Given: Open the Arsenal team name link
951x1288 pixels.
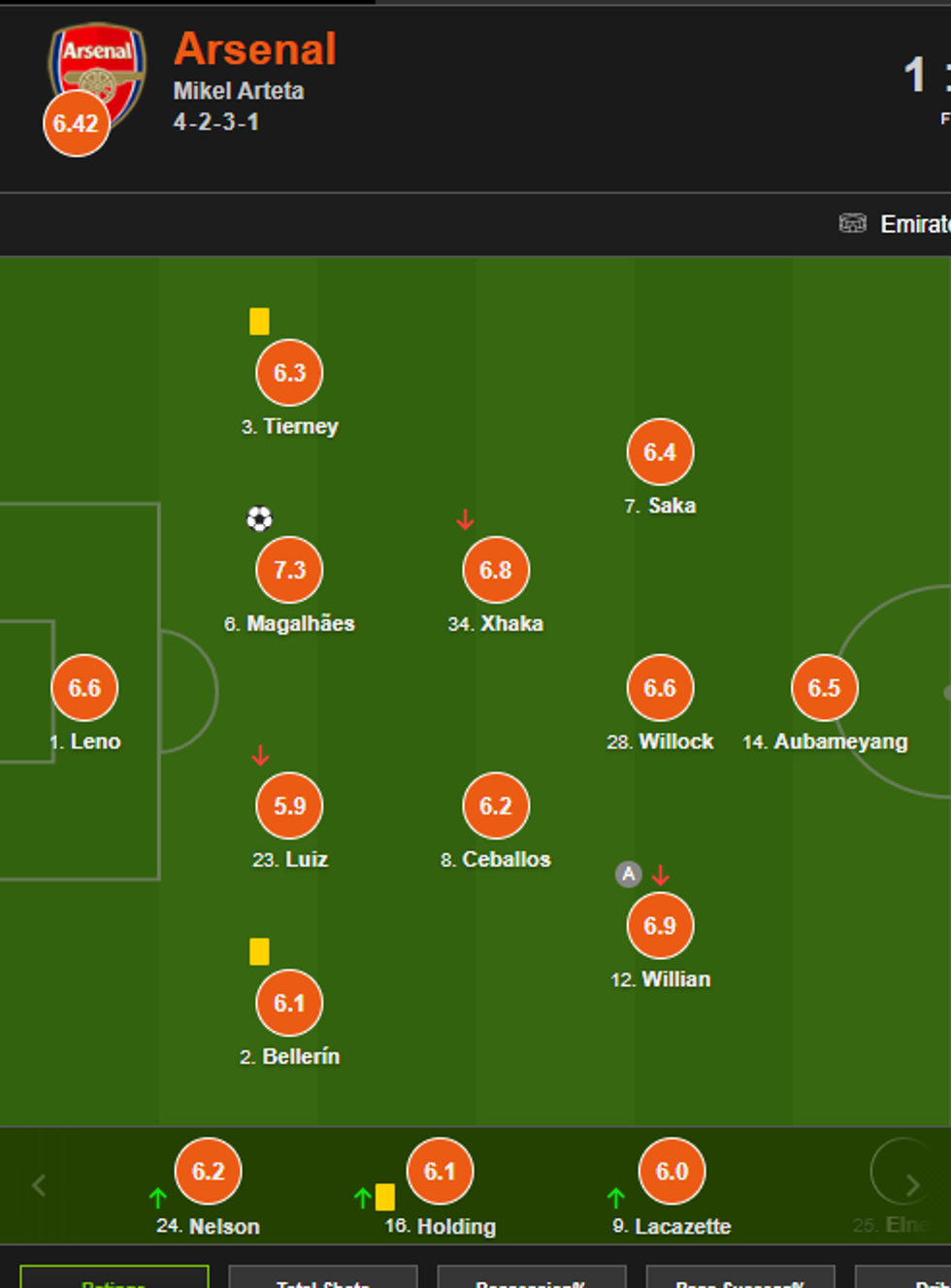Looking at the screenshot, I should [x=255, y=50].
